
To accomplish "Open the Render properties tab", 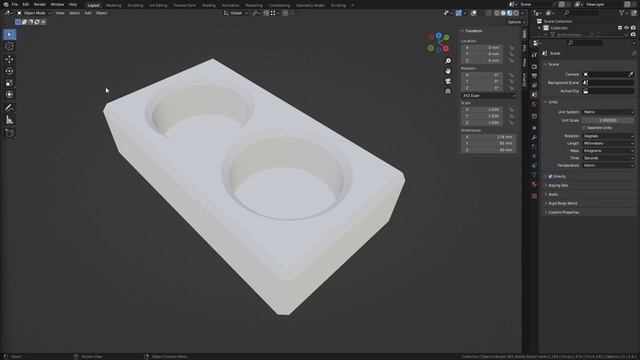I will [x=534, y=66].
